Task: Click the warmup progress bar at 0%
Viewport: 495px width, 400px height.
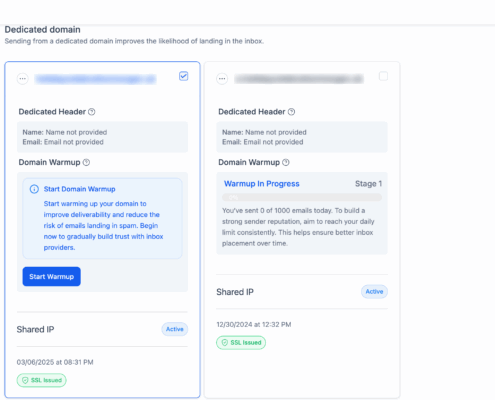Action: [x=302, y=198]
